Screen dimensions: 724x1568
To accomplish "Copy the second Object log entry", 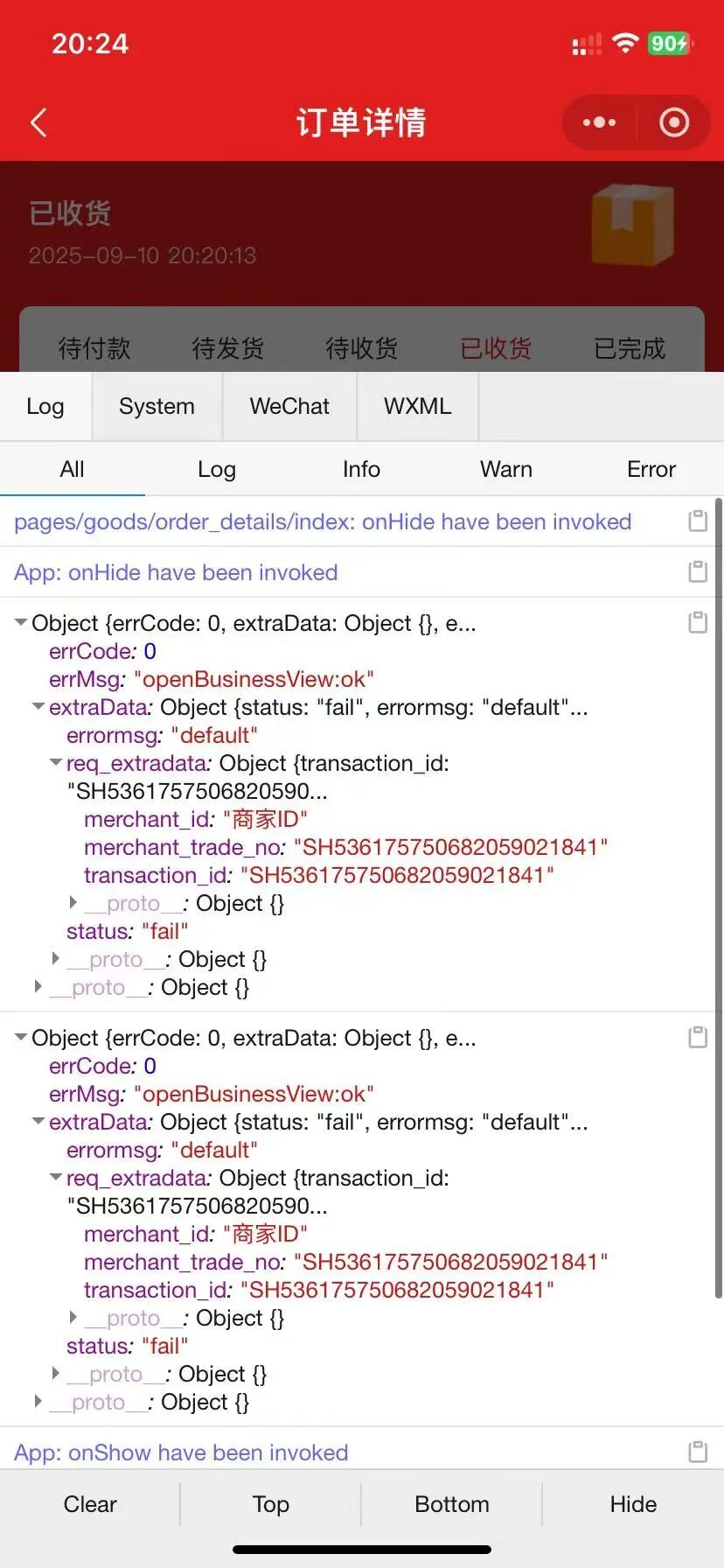I will (698, 1037).
